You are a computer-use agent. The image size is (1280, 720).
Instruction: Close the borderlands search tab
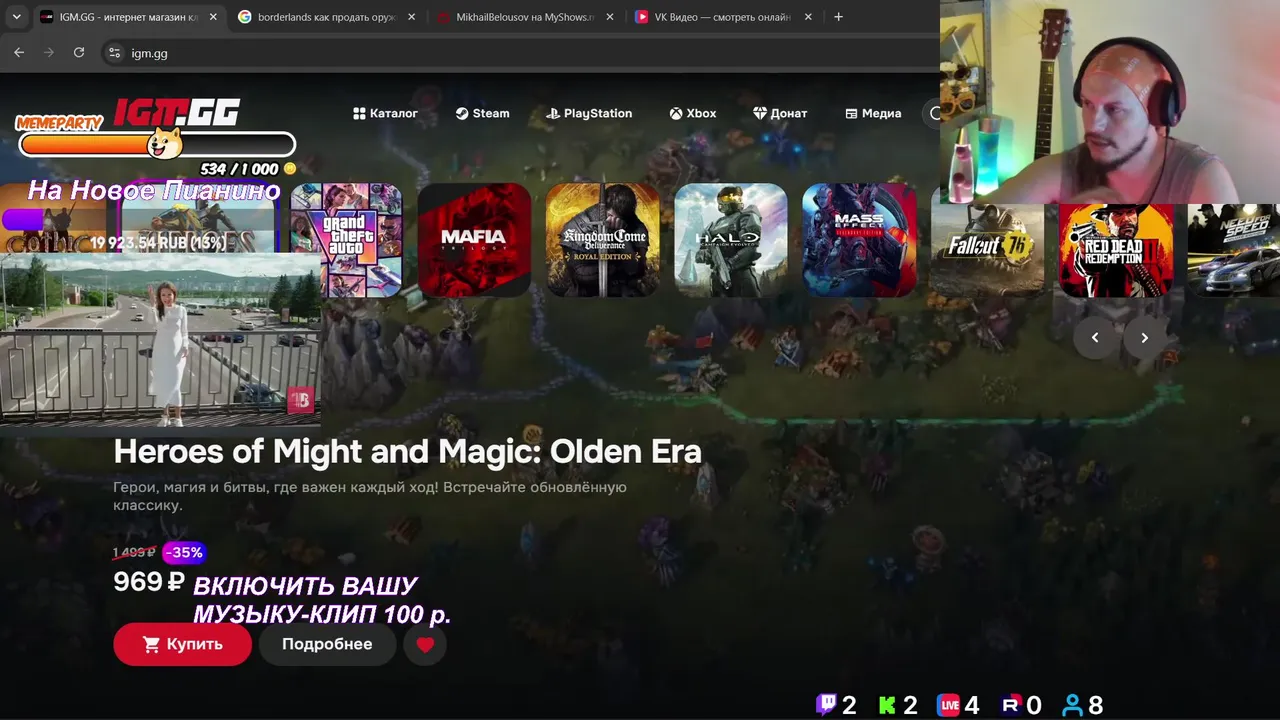pyautogui.click(x=412, y=17)
